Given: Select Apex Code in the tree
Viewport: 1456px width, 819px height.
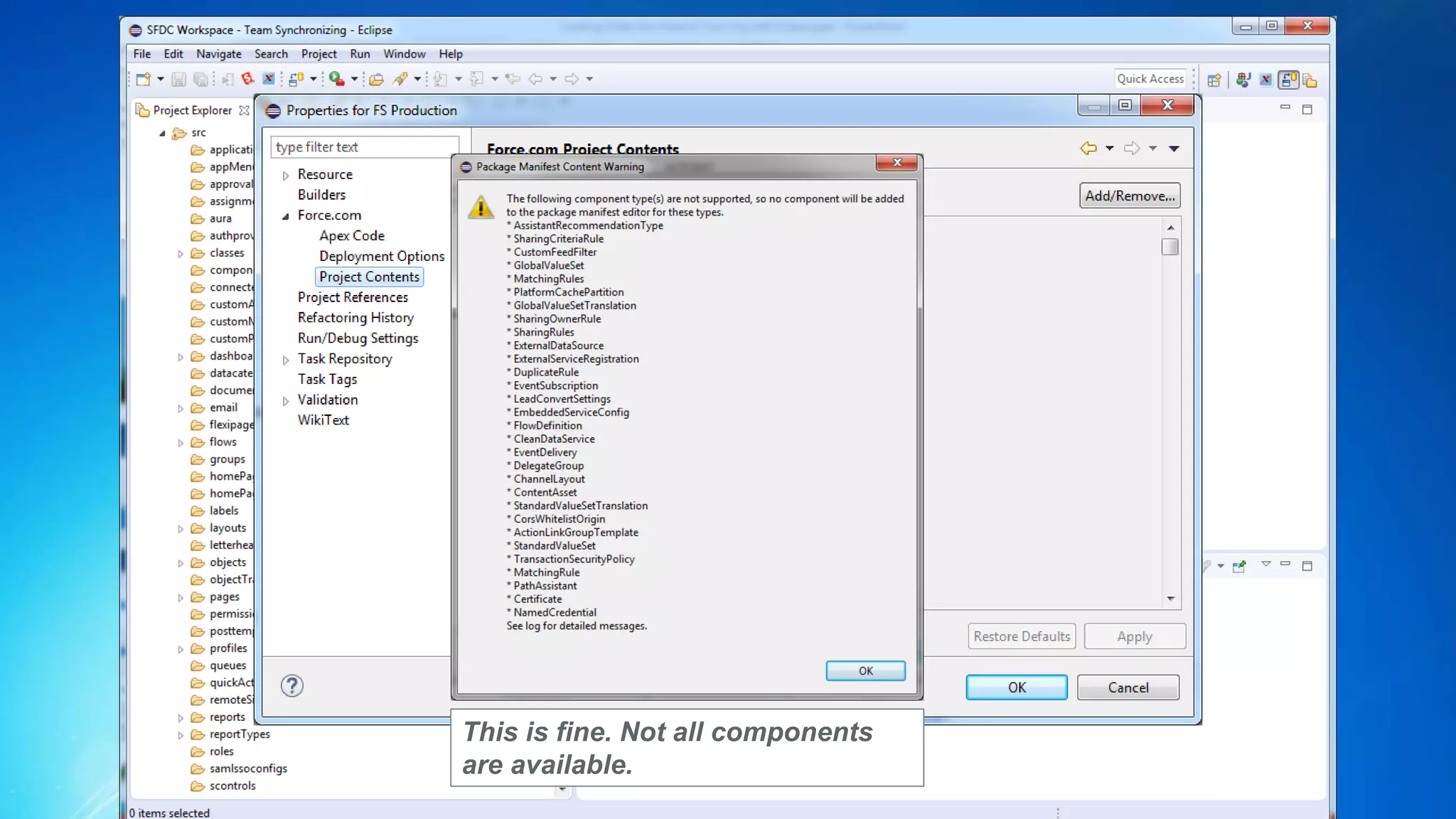Looking at the screenshot, I should (352, 236).
